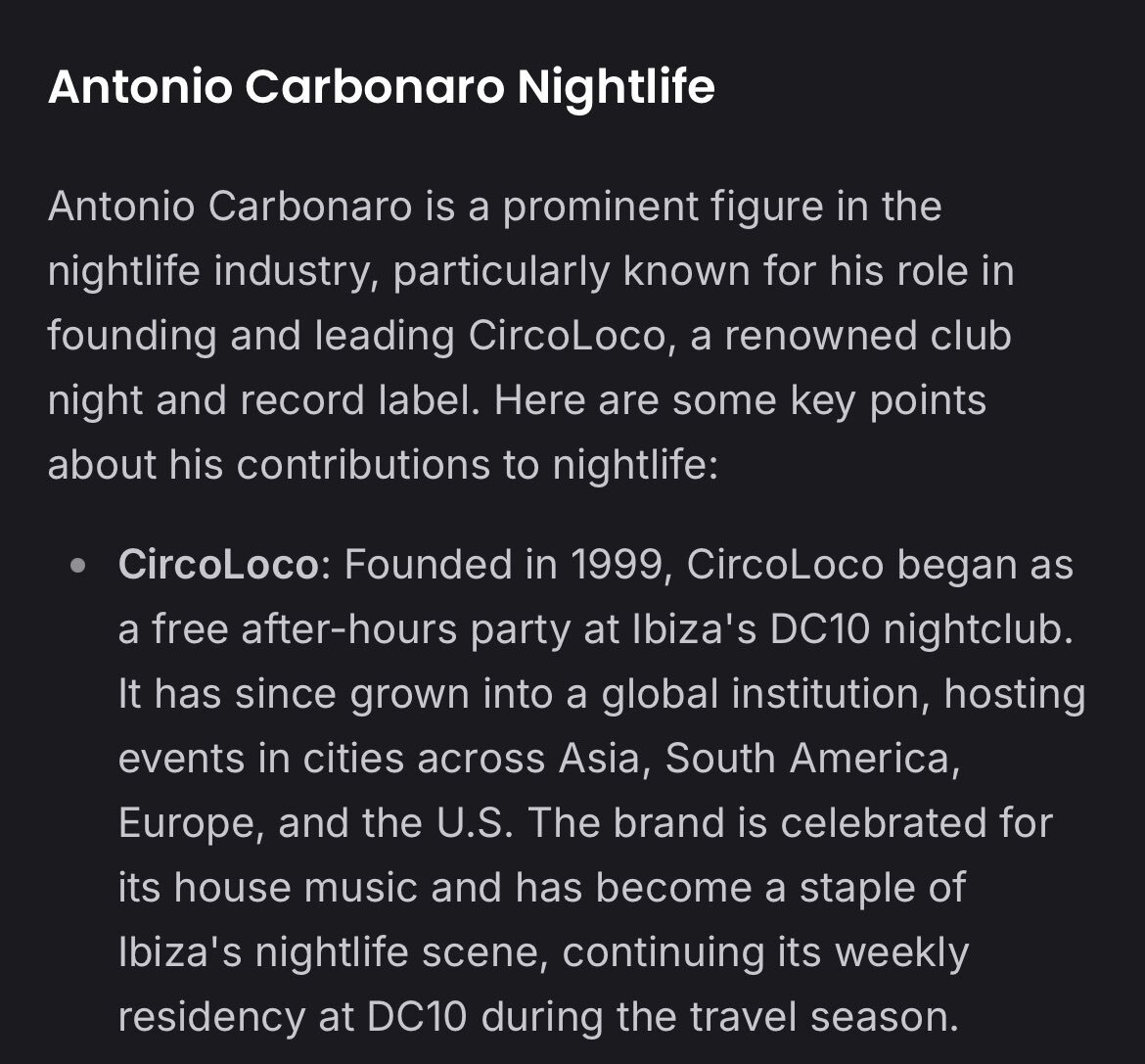Click "contributions to nightlife:" text
The width and height of the screenshot is (1145, 1064).
(x=478, y=467)
